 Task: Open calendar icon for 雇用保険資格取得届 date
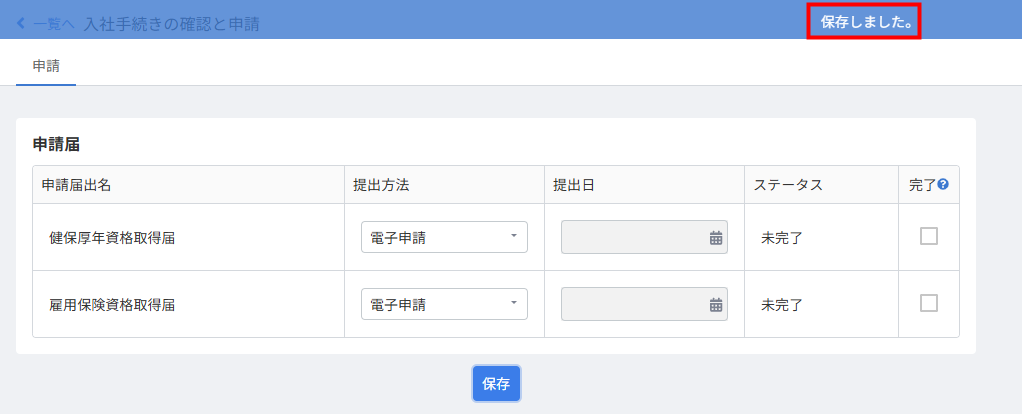(716, 304)
